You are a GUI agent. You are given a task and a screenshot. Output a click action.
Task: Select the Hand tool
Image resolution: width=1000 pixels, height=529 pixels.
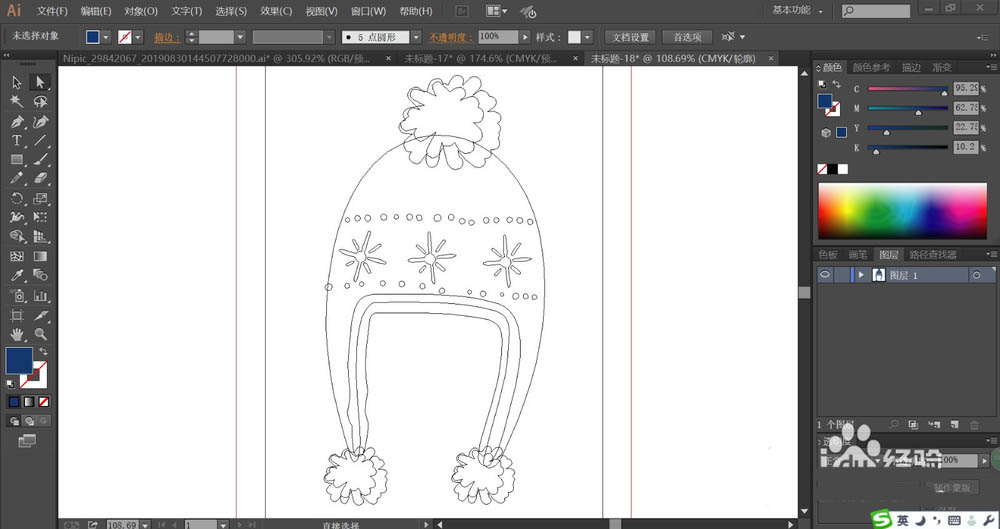point(17,334)
